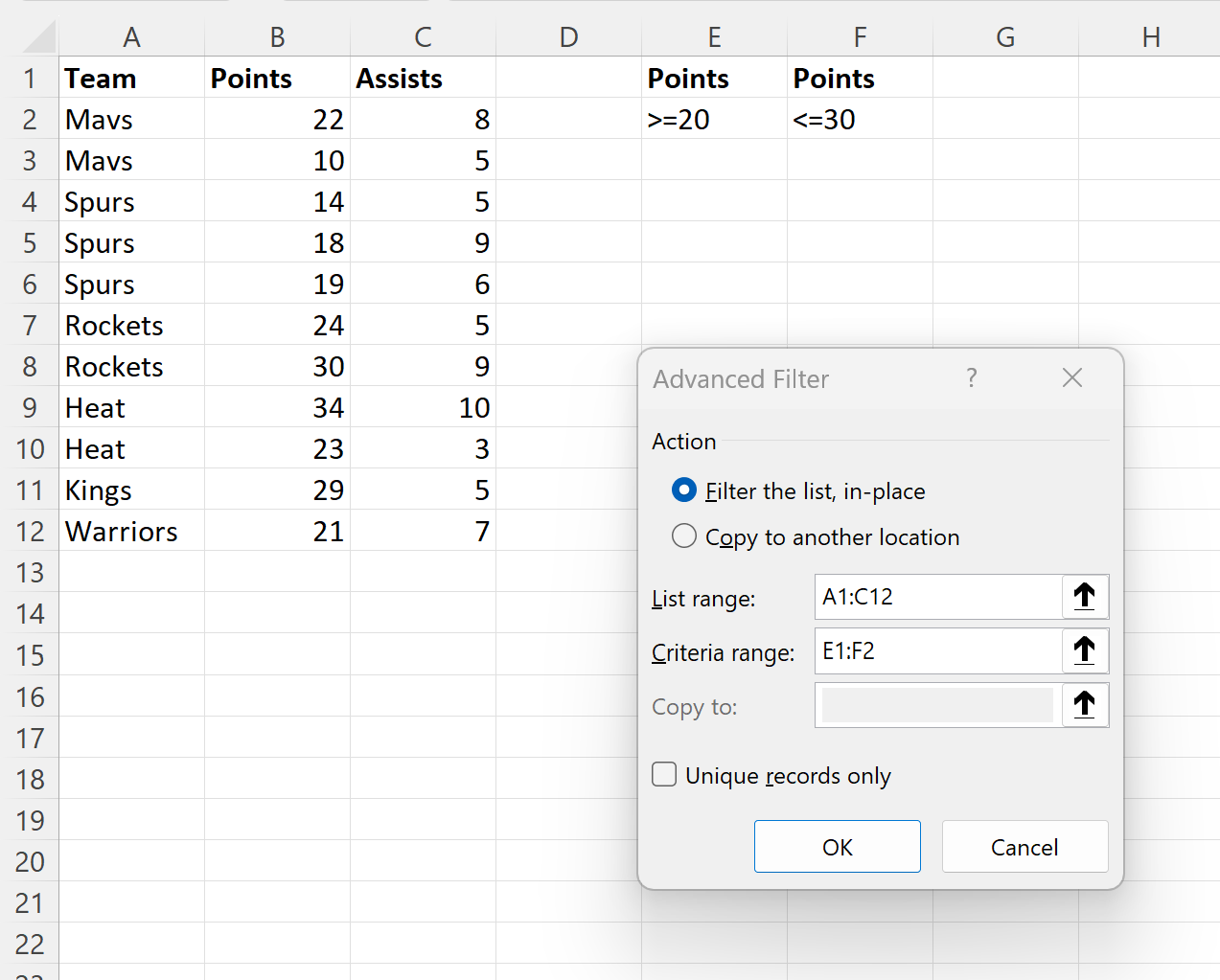Click the cell containing >=20
The width and height of the screenshot is (1220, 980).
click(679, 119)
